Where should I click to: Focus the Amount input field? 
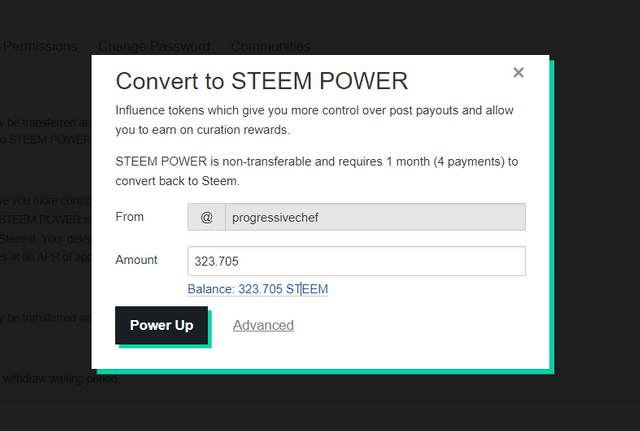(x=356, y=261)
